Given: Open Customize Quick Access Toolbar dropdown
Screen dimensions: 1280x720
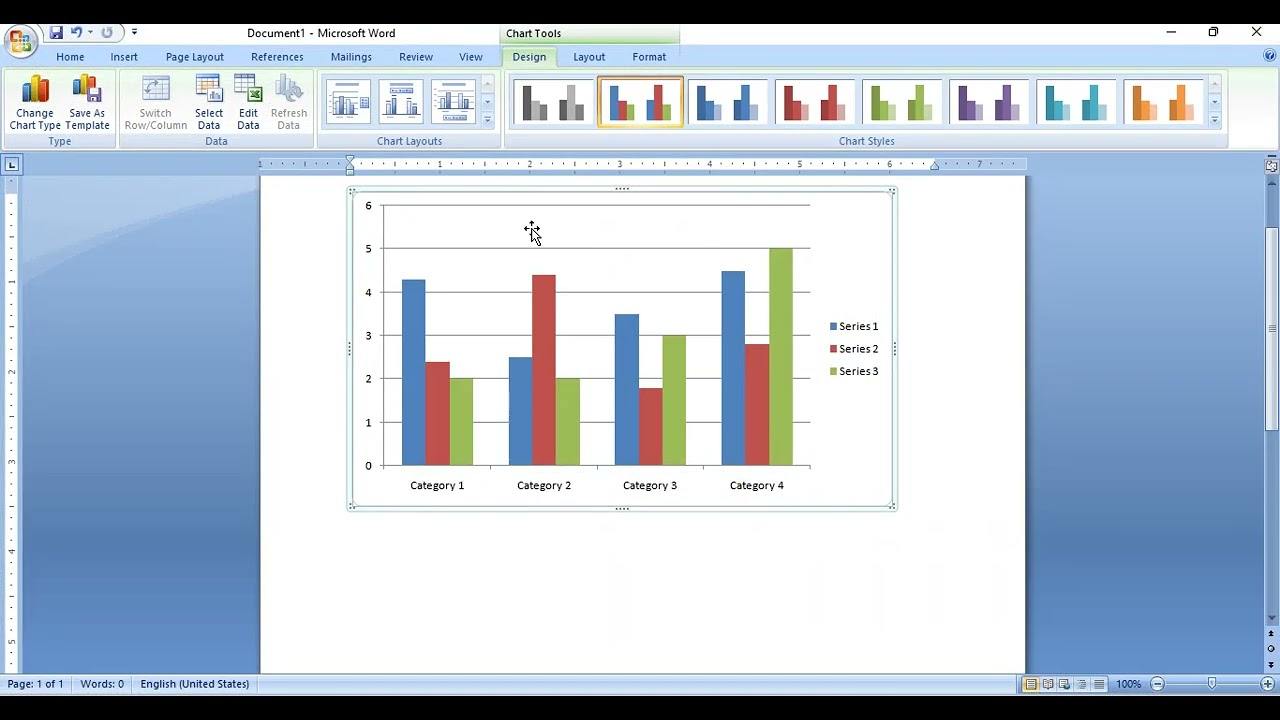Looking at the screenshot, I should pyautogui.click(x=135, y=33).
